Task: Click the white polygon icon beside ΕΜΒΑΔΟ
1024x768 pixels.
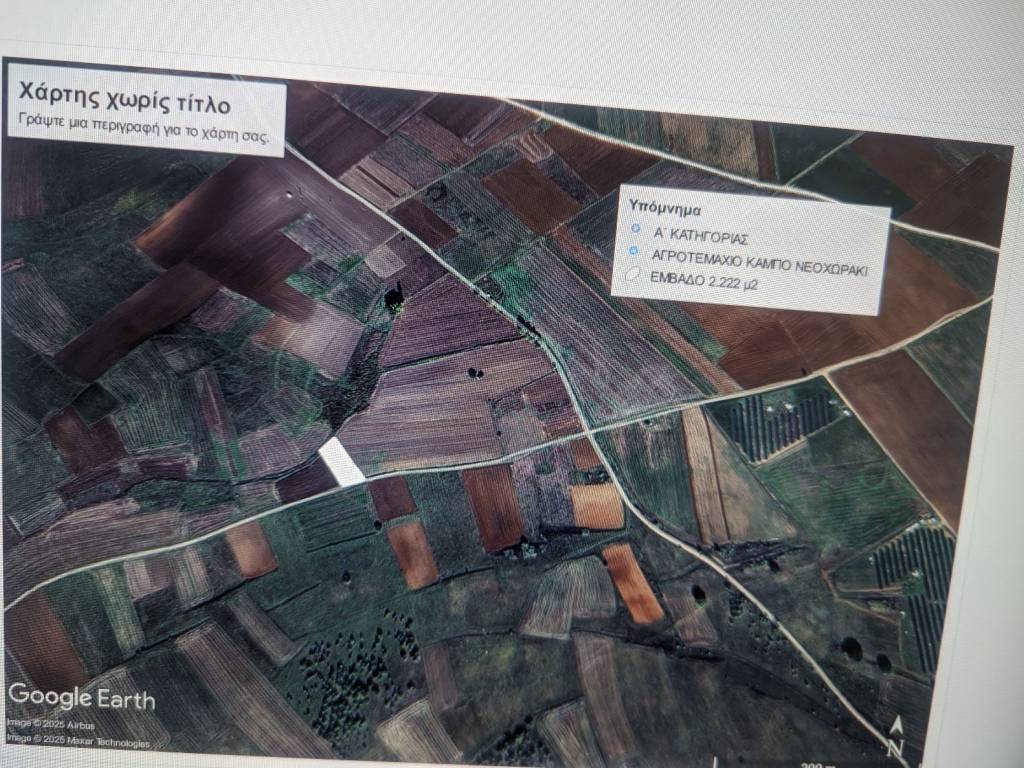Action: click(633, 274)
